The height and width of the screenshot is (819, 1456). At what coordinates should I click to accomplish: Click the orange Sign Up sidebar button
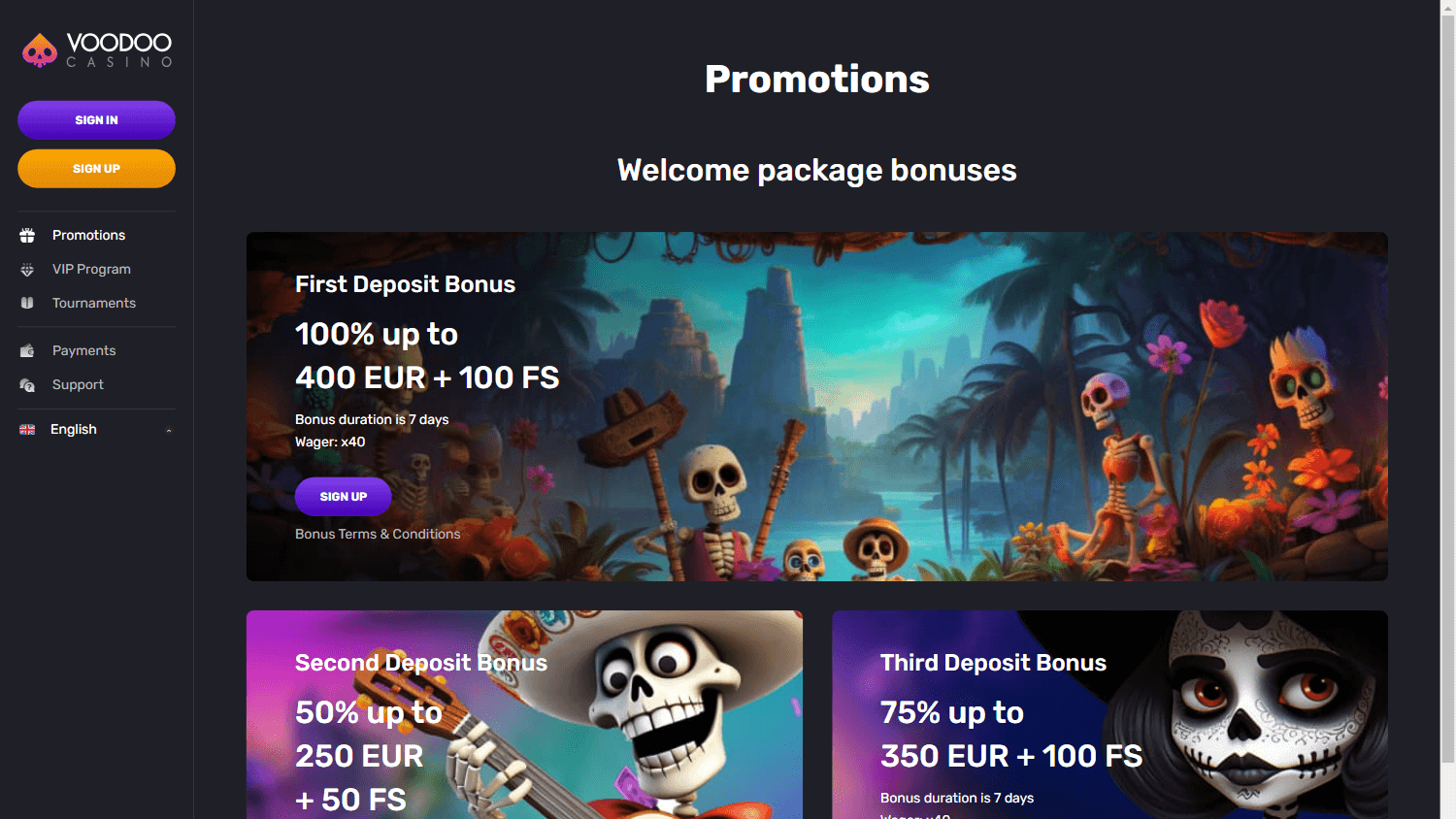[96, 169]
